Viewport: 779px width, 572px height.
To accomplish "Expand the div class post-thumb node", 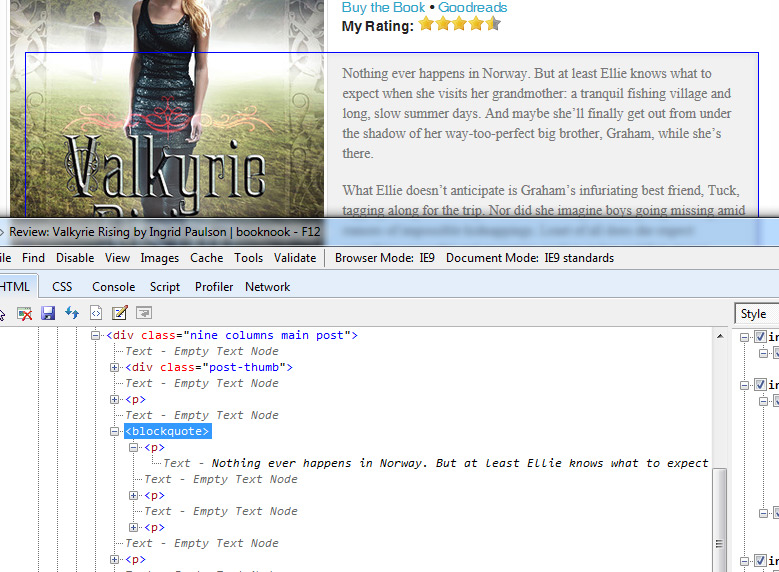I will [115, 367].
